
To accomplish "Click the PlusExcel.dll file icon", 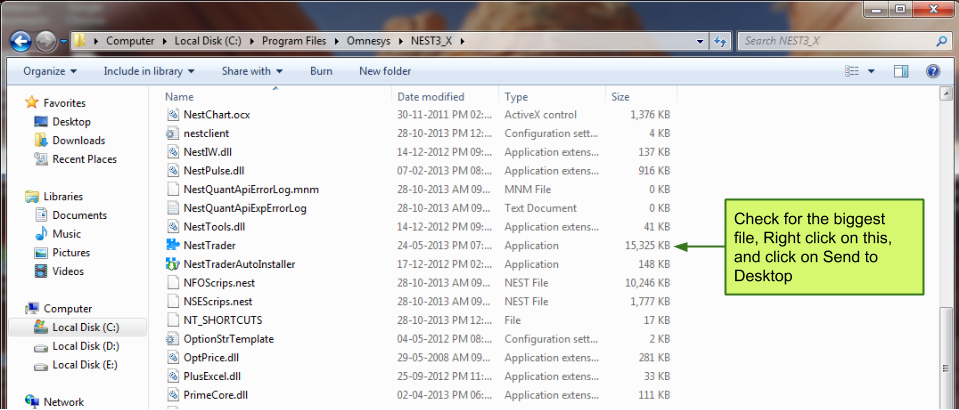I will [x=172, y=376].
